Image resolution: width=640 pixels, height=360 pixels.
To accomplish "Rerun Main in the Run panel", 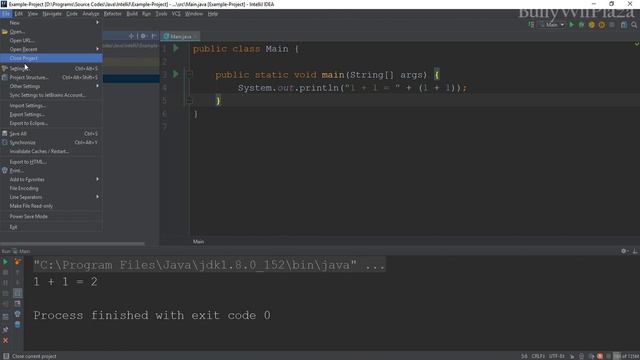I will point(5,262).
